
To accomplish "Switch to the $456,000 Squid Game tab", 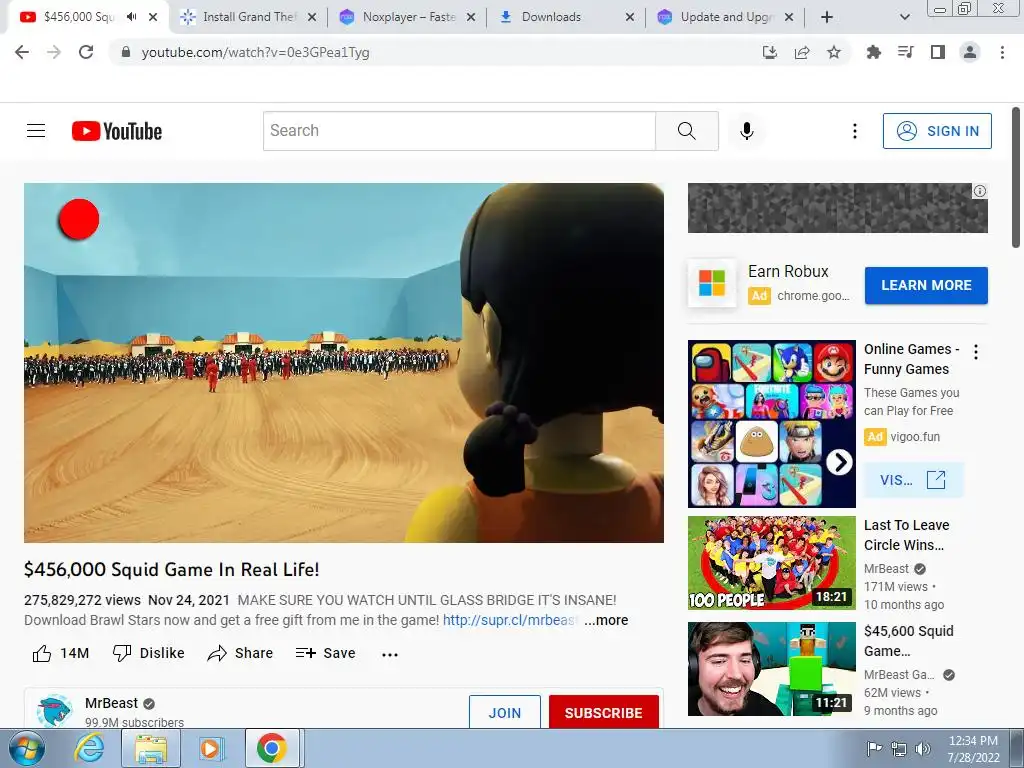I will (78, 17).
